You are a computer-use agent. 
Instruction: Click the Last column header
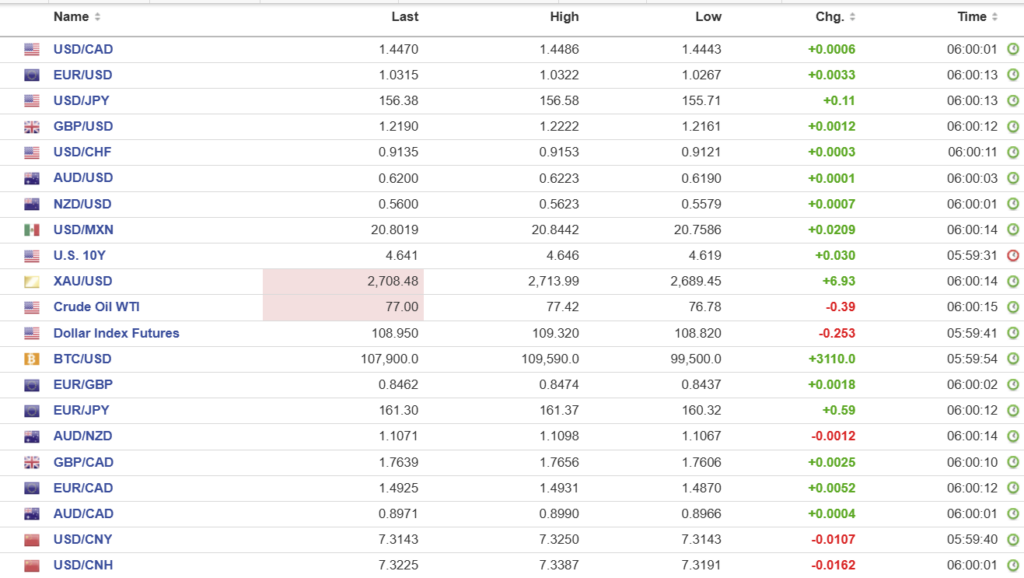click(405, 17)
